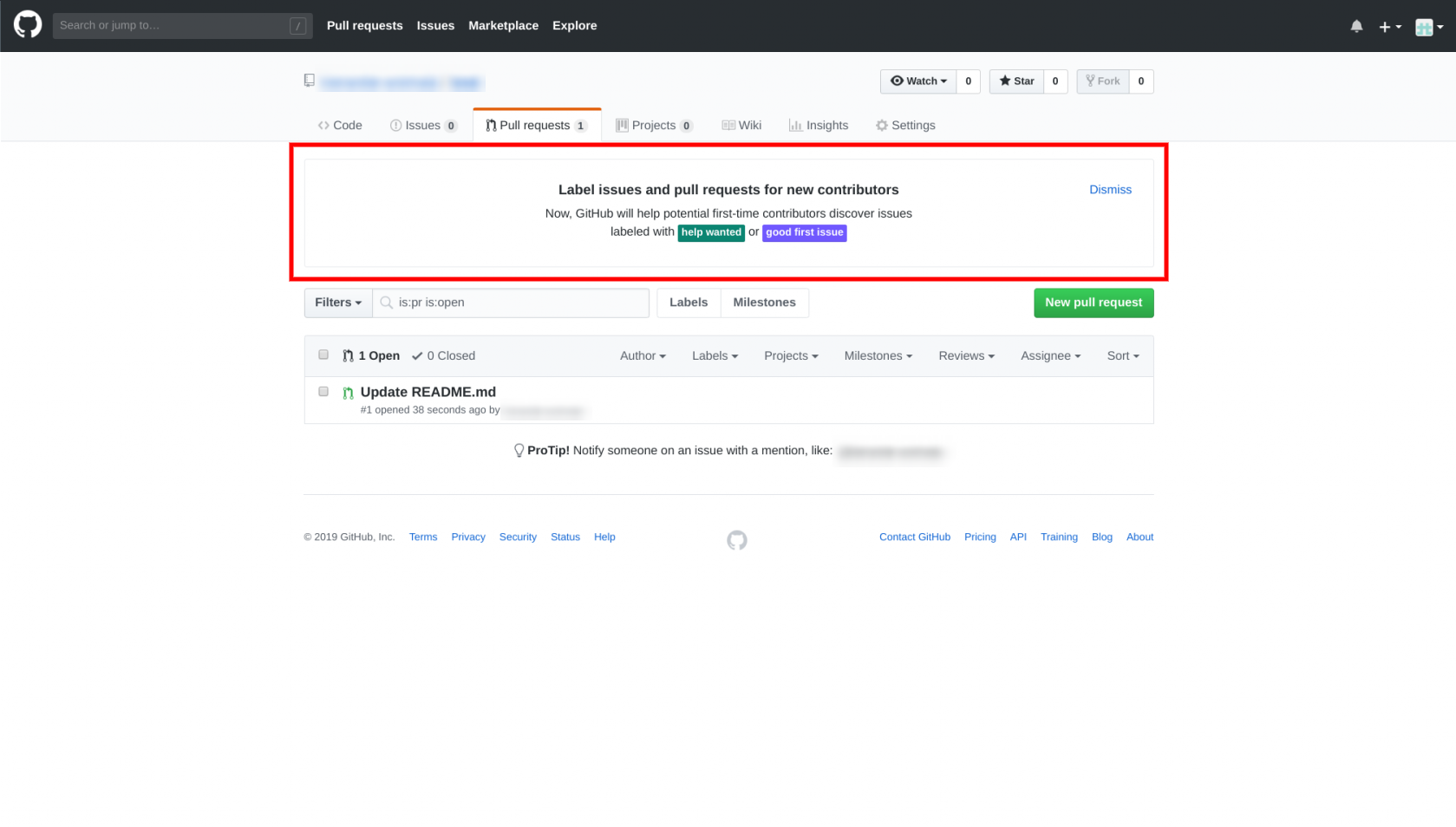View the fork count next to Fork
The image size is (1456, 827).
pyautogui.click(x=1141, y=81)
